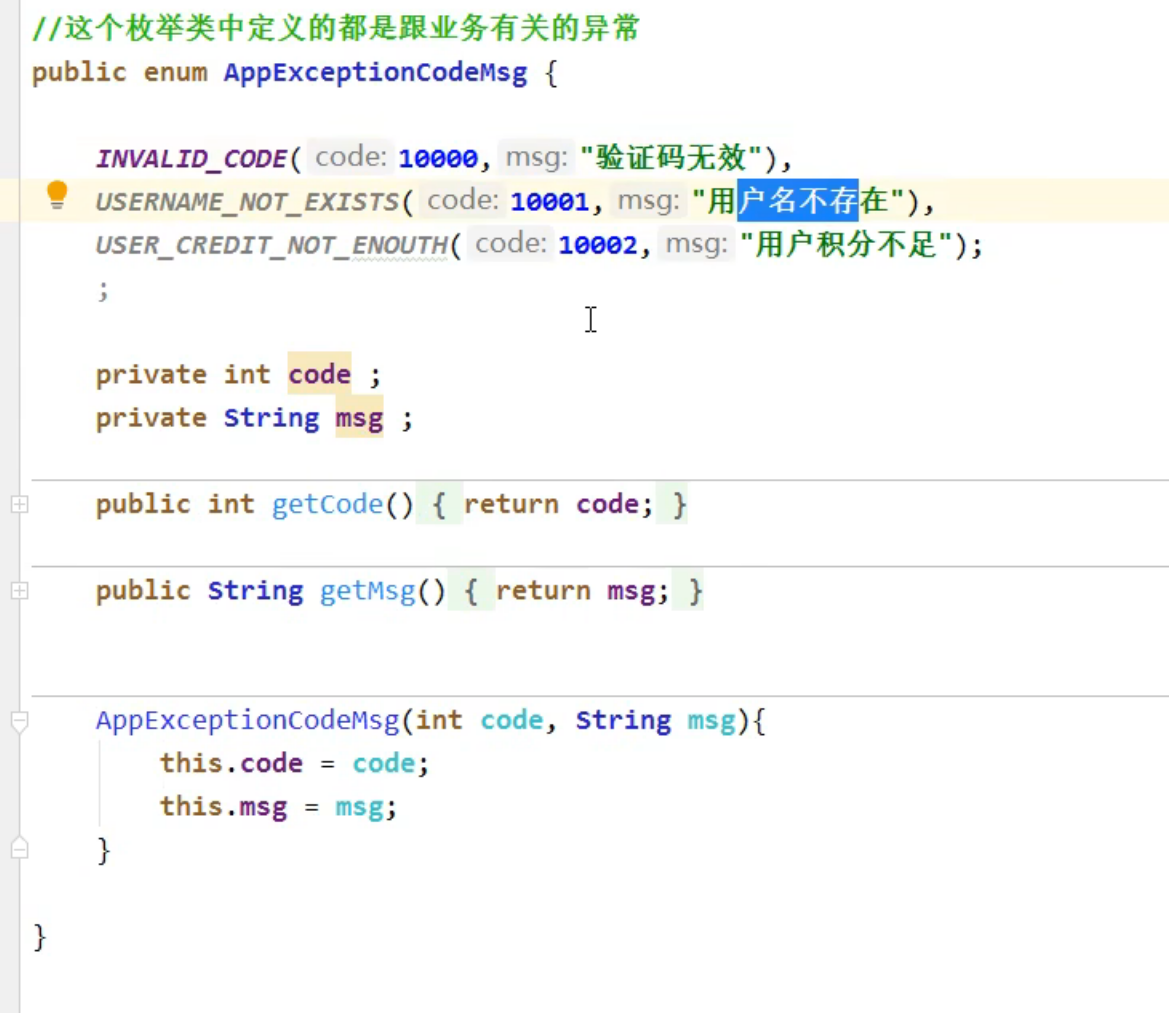Click the code: hint on INVALID_CODE line

(350, 158)
